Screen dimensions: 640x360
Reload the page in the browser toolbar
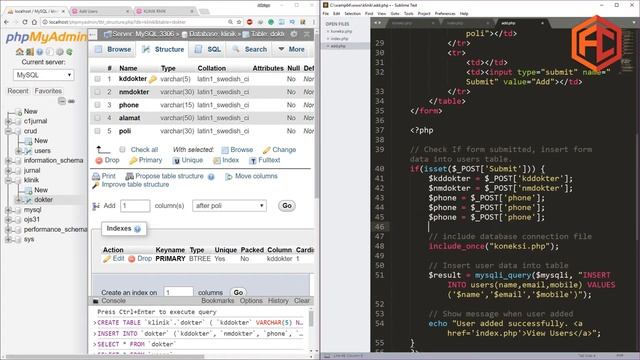click(25, 22)
